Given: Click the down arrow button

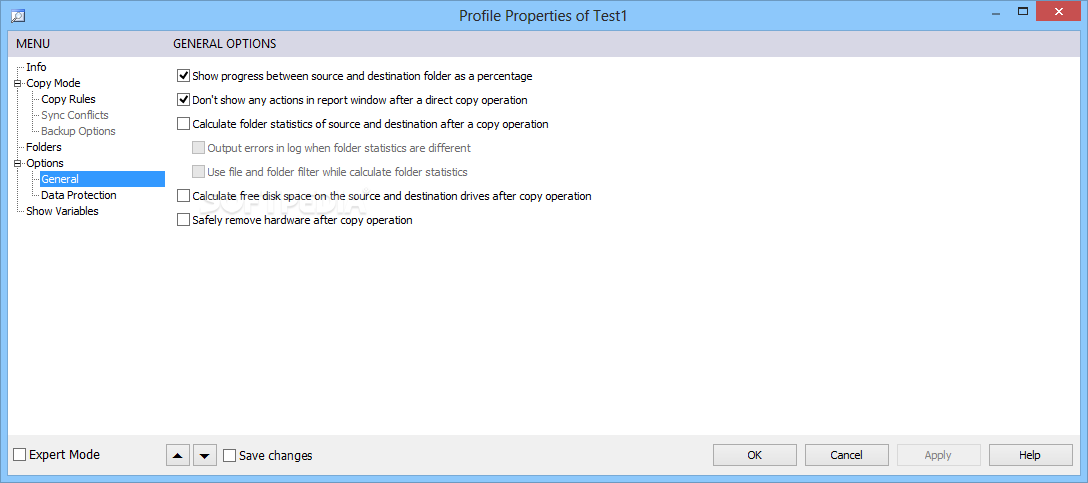Looking at the screenshot, I should (x=204, y=455).
